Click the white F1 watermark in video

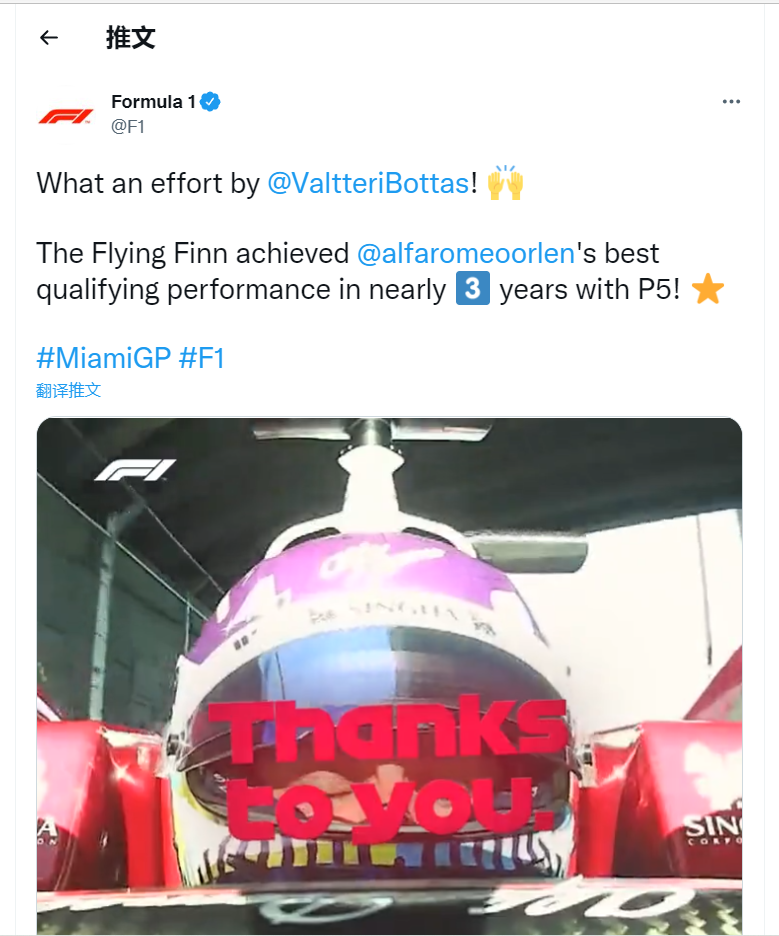[135, 469]
